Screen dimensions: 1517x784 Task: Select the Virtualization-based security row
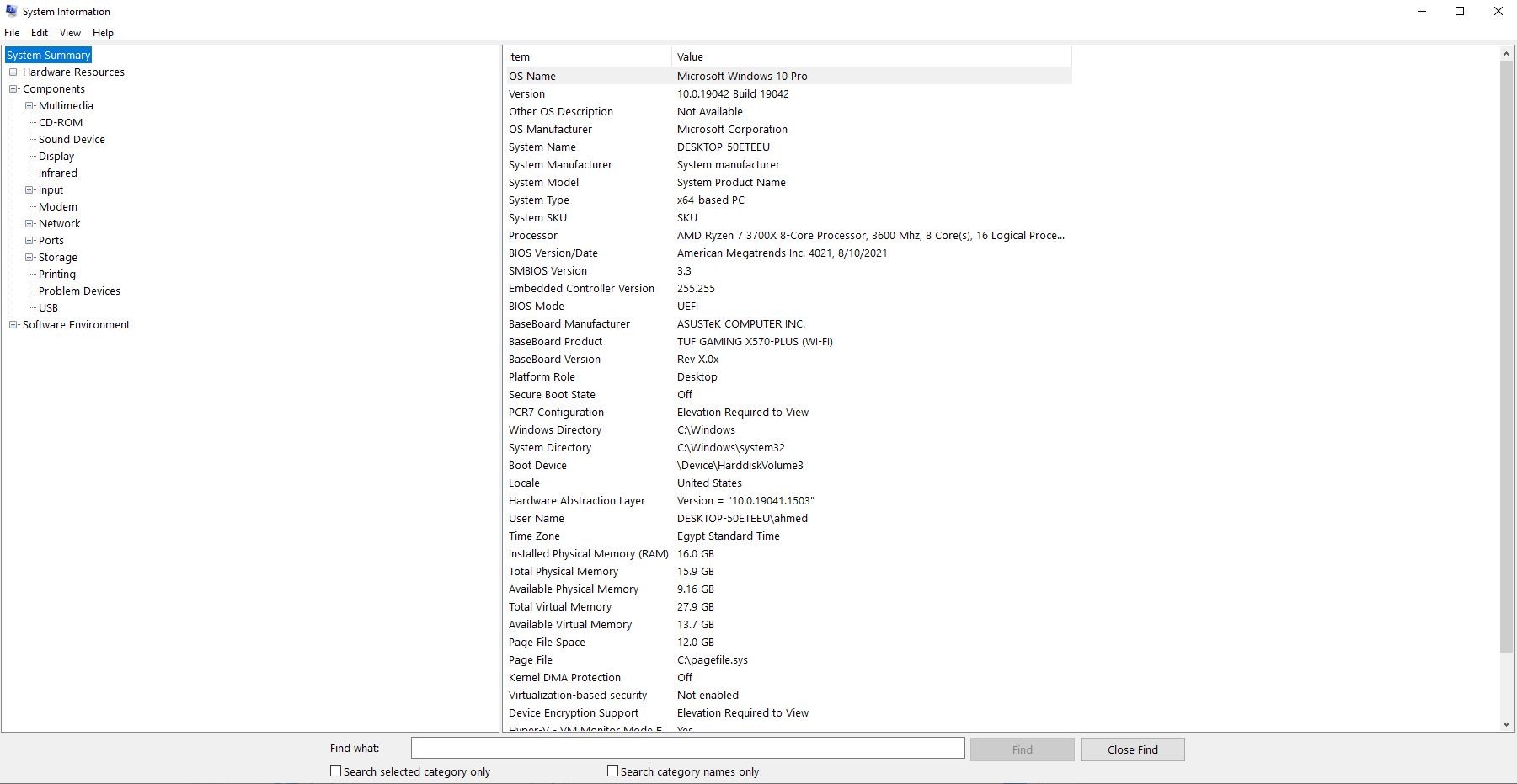pyautogui.click(x=788, y=696)
